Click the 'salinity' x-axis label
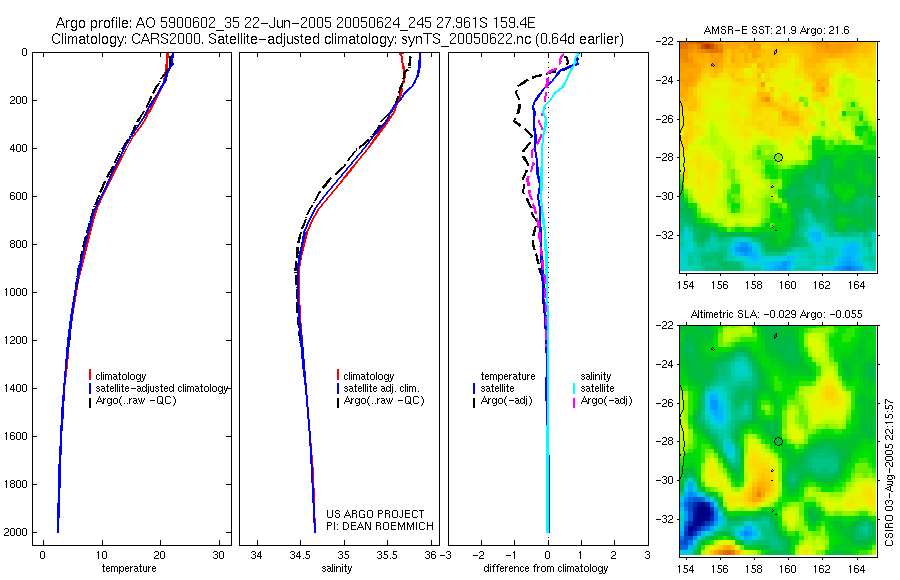 (337, 569)
